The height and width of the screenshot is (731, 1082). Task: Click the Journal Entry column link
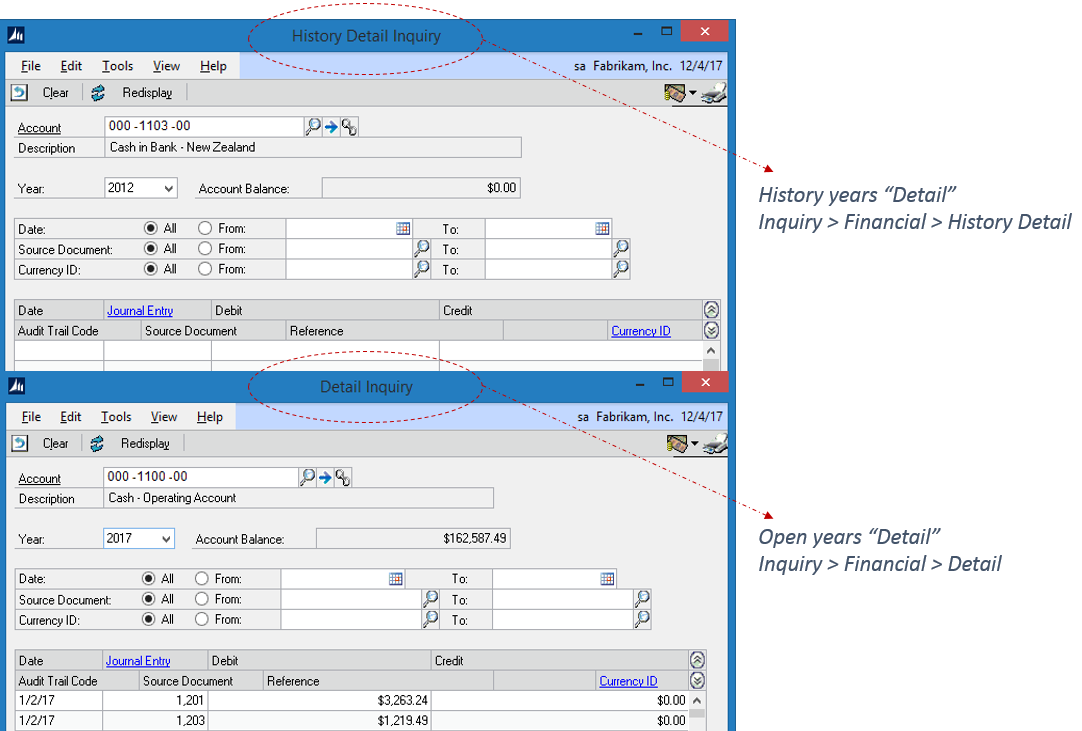[139, 310]
